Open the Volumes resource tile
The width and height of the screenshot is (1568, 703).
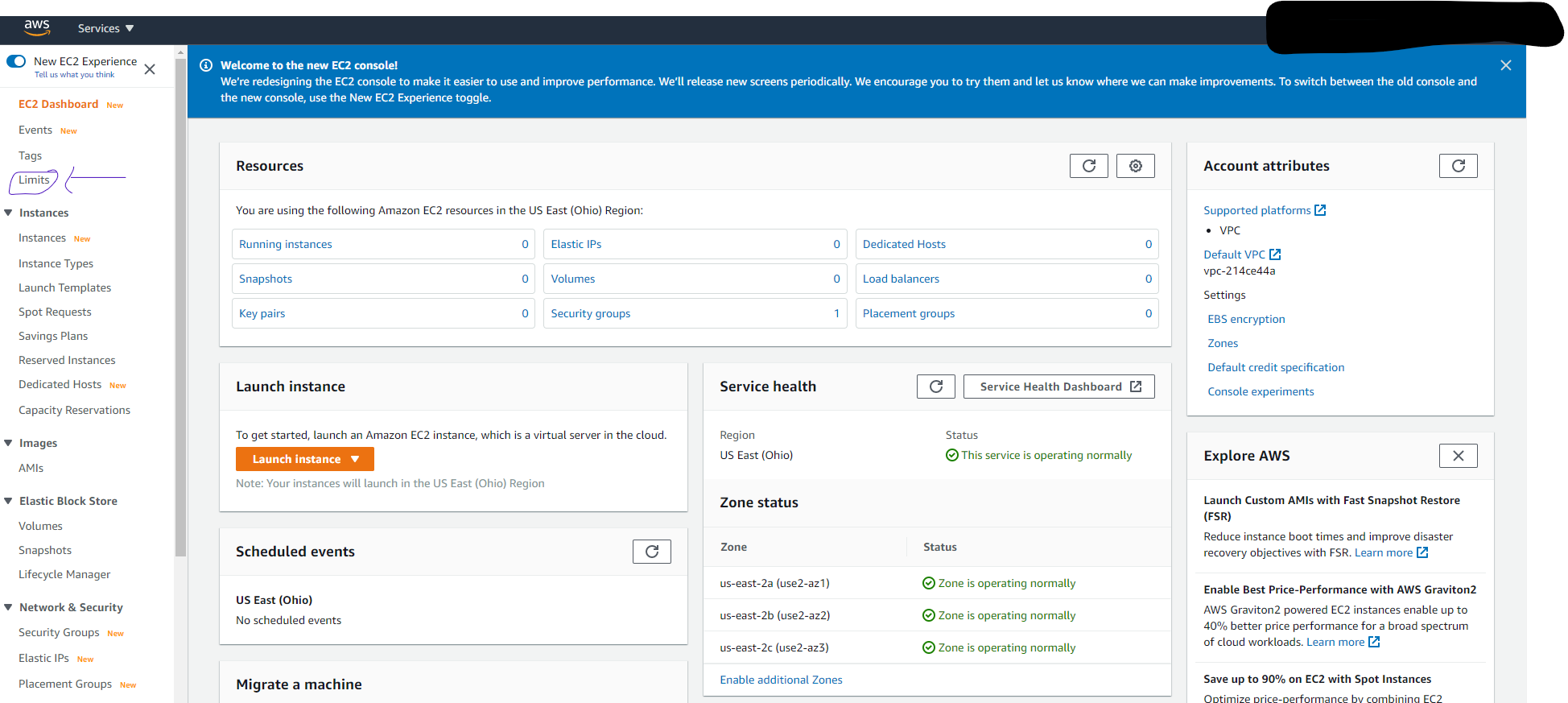click(695, 279)
